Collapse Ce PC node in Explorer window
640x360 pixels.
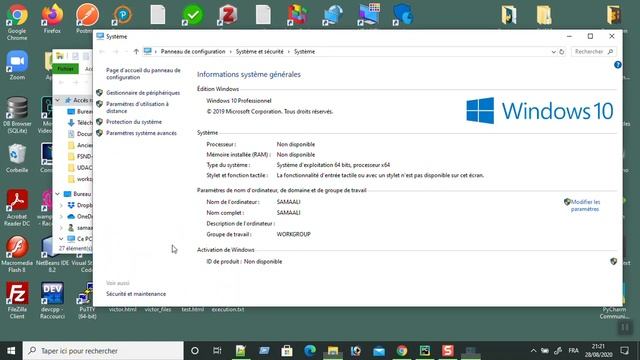point(61,239)
